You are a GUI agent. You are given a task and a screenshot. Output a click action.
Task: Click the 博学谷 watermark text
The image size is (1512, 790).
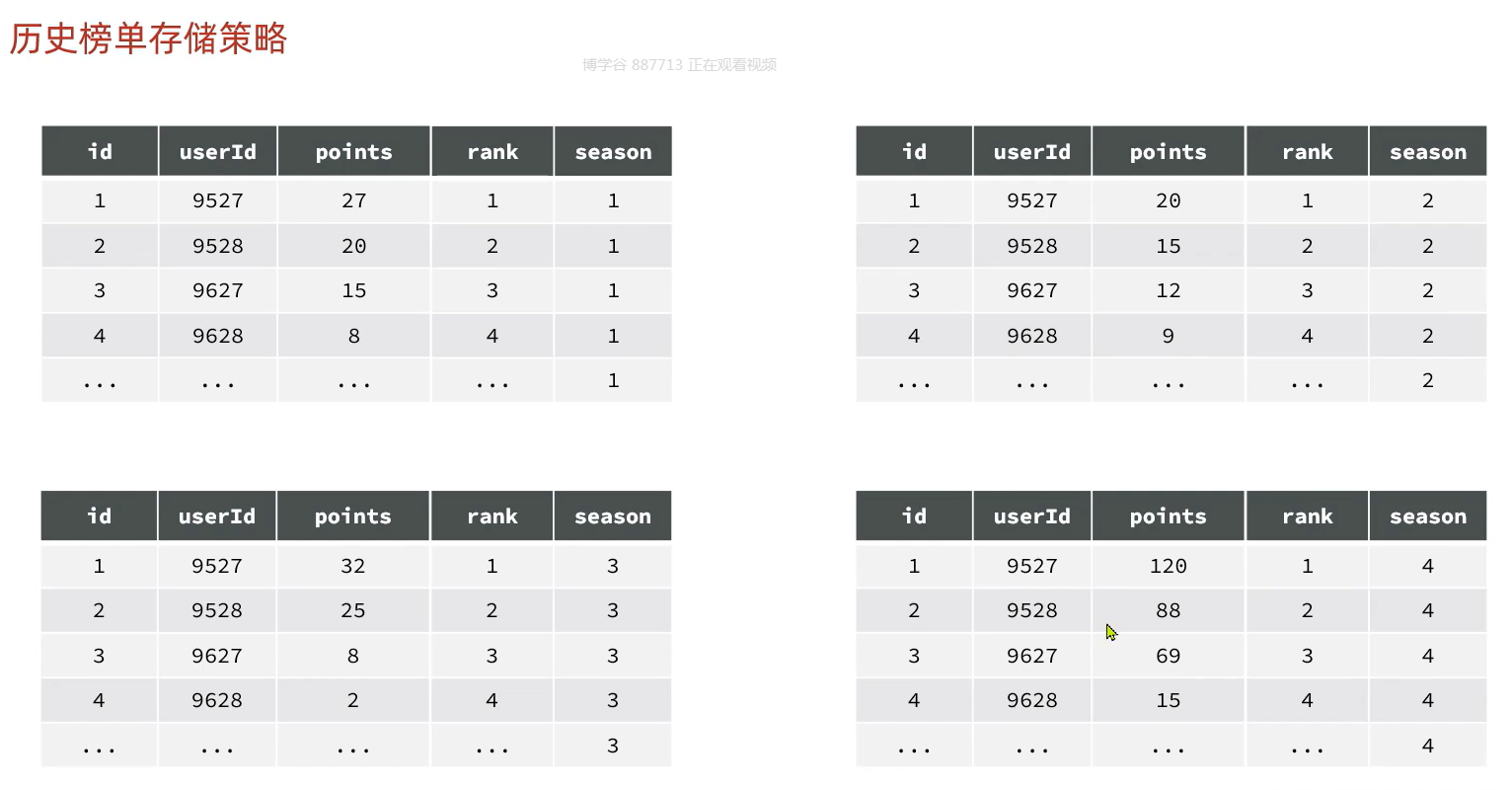click(x=679, y=65)
